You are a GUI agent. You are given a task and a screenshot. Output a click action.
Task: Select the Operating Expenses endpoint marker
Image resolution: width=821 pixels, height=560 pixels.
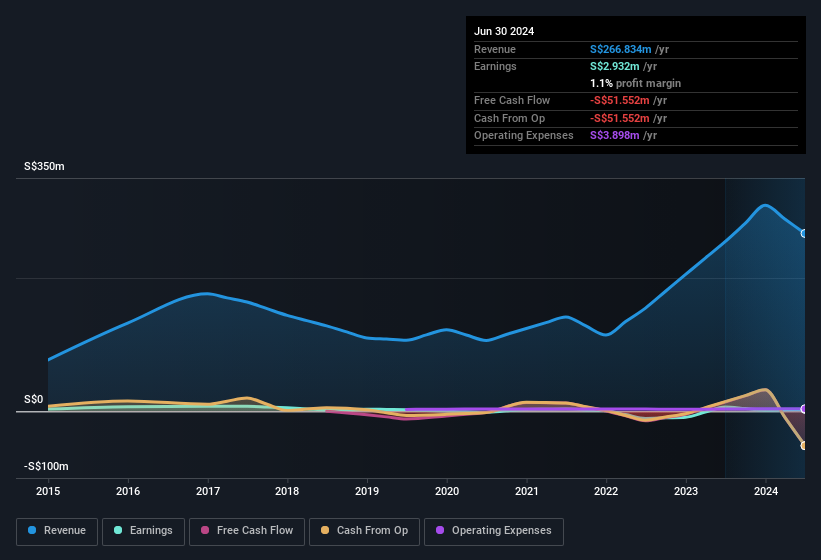(x=804, y=409)
